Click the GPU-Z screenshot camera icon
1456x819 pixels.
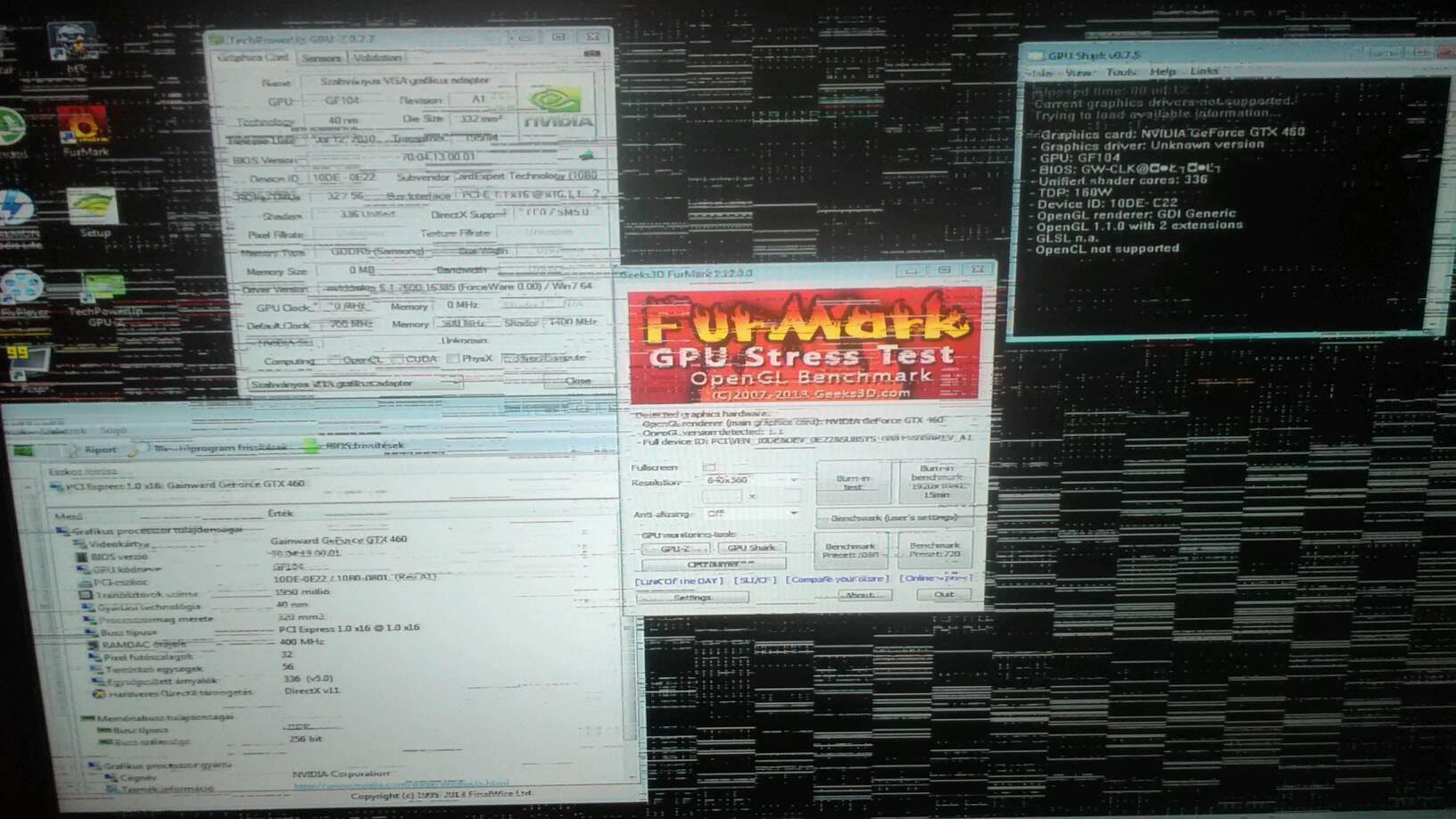(591, 55)
